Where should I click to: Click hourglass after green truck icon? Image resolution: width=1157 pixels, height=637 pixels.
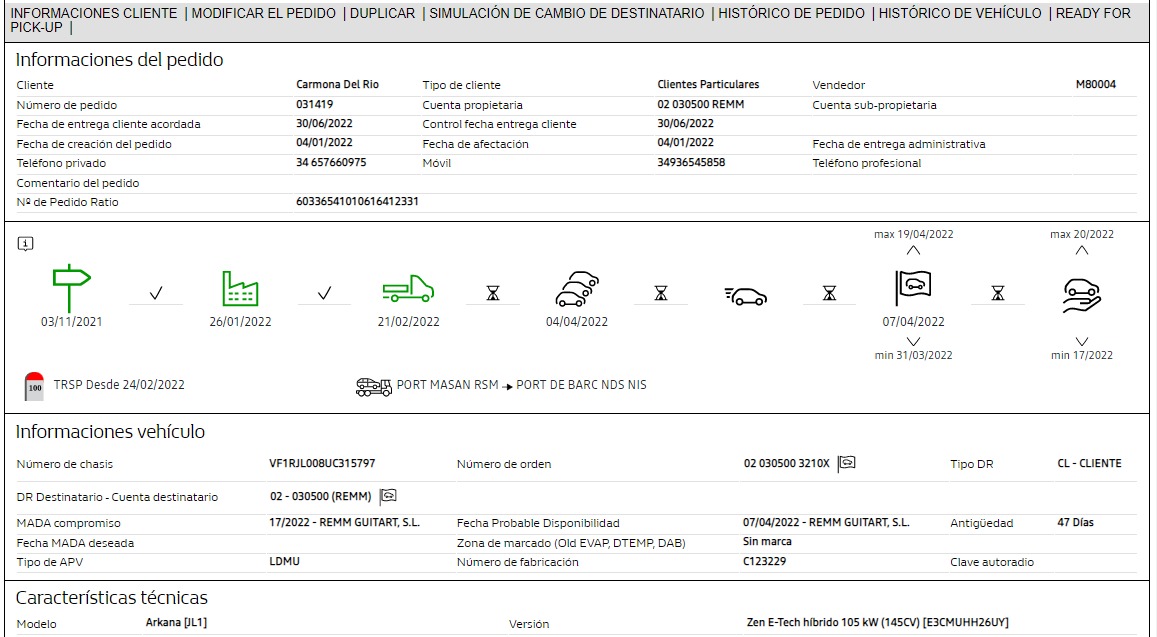click(493, 294)
